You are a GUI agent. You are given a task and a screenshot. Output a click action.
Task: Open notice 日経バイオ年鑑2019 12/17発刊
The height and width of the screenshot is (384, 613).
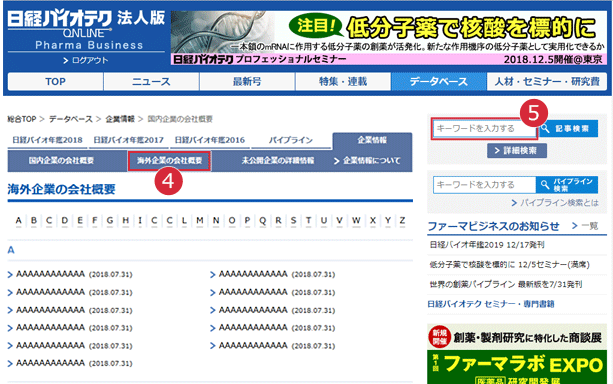(x=487, y=245)
